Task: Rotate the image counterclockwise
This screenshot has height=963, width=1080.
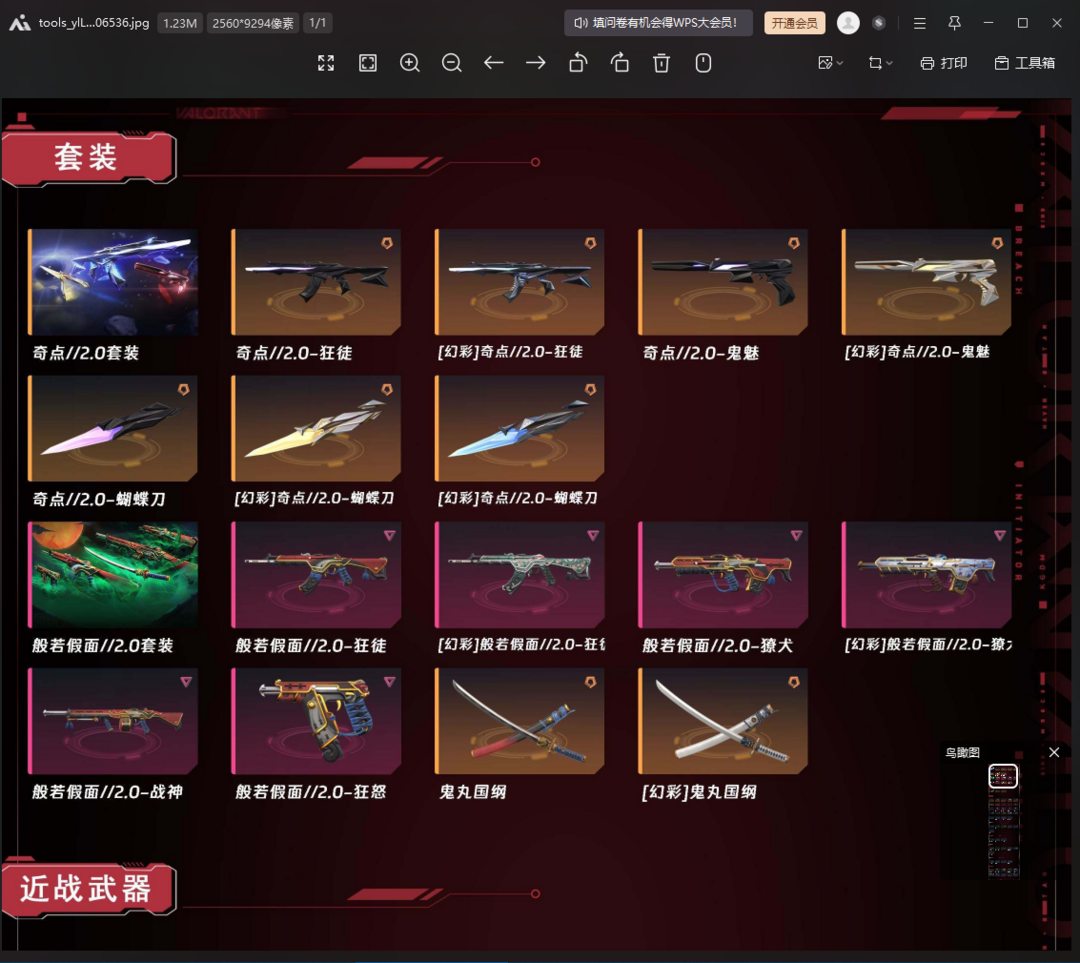Action: click(x=578, y=63)
